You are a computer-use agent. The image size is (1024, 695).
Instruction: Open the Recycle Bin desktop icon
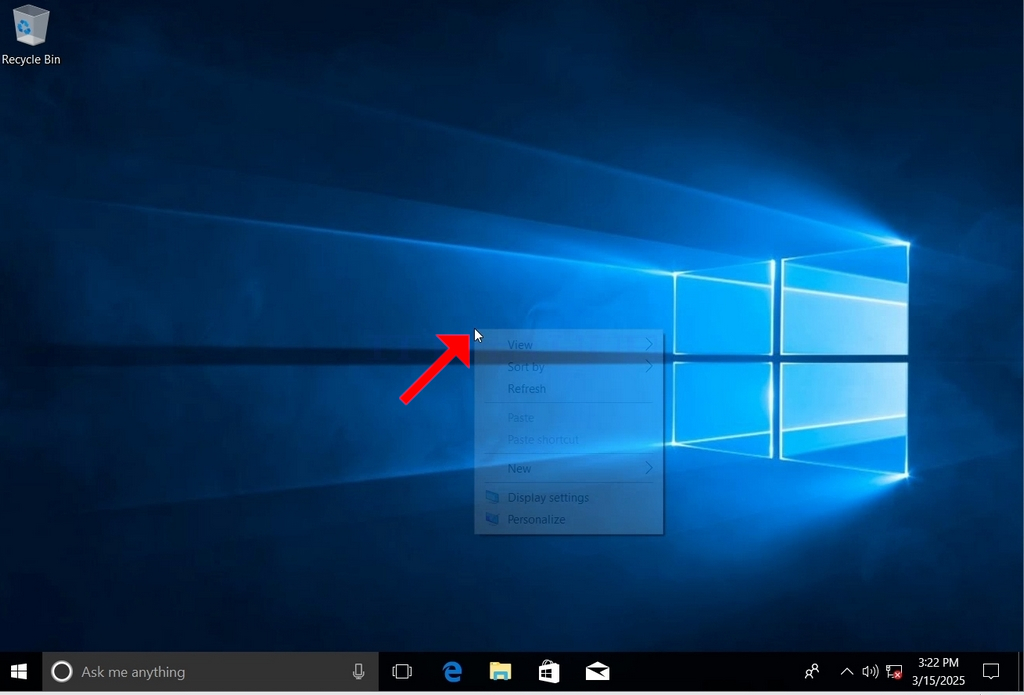click(x=31, y=34)
